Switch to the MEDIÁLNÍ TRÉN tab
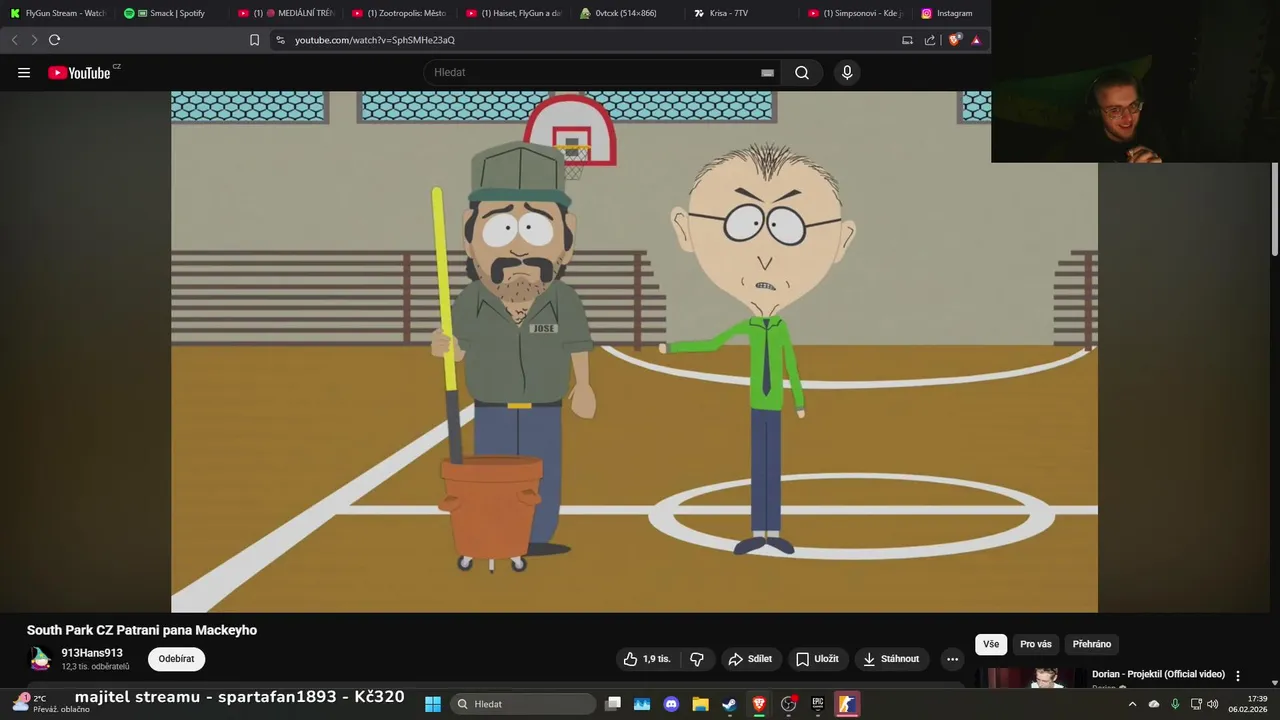 (x=286, y=13)
